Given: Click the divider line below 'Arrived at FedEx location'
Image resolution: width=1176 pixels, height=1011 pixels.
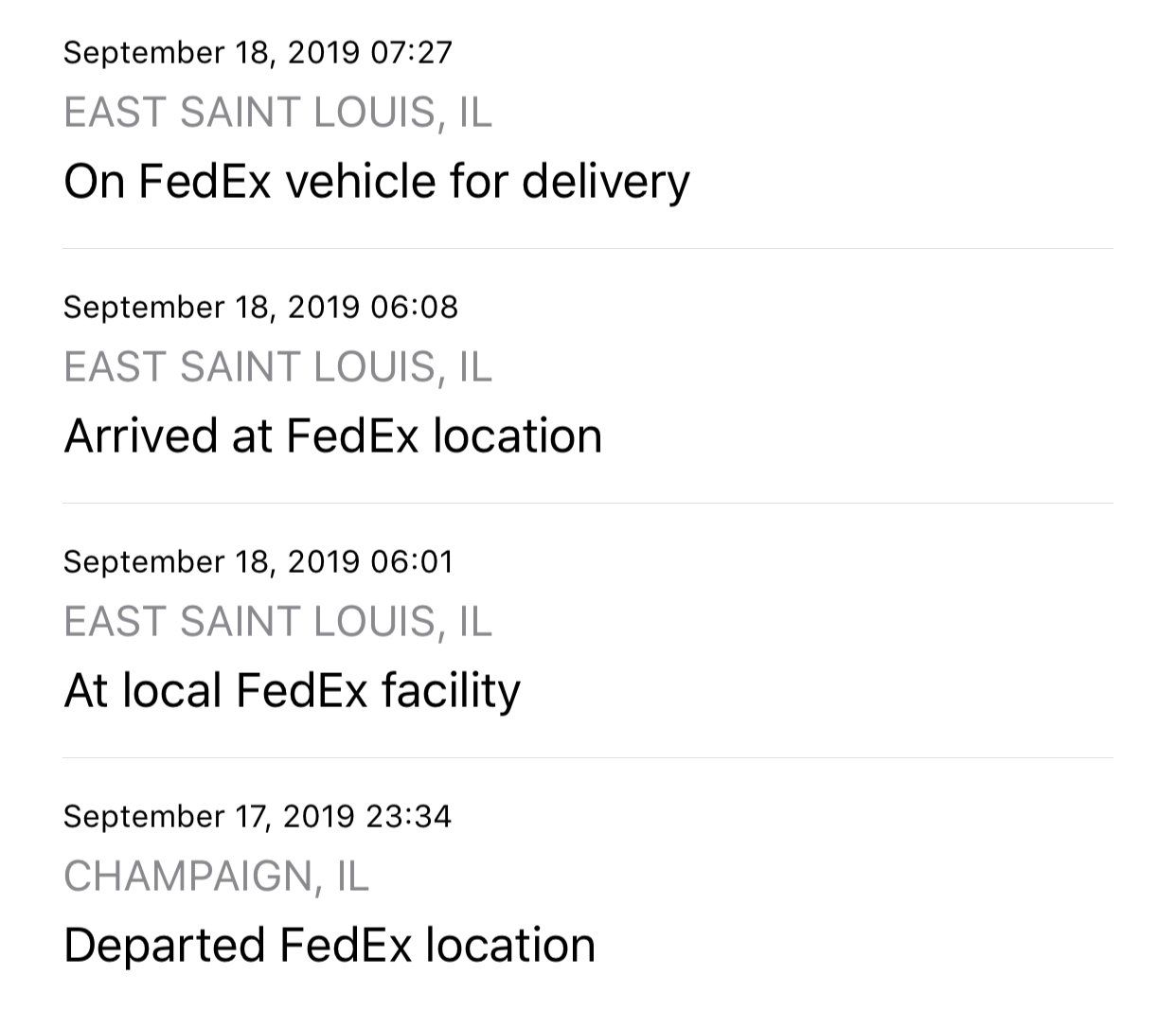Looking at the screenshot, I should pos(588,503).
